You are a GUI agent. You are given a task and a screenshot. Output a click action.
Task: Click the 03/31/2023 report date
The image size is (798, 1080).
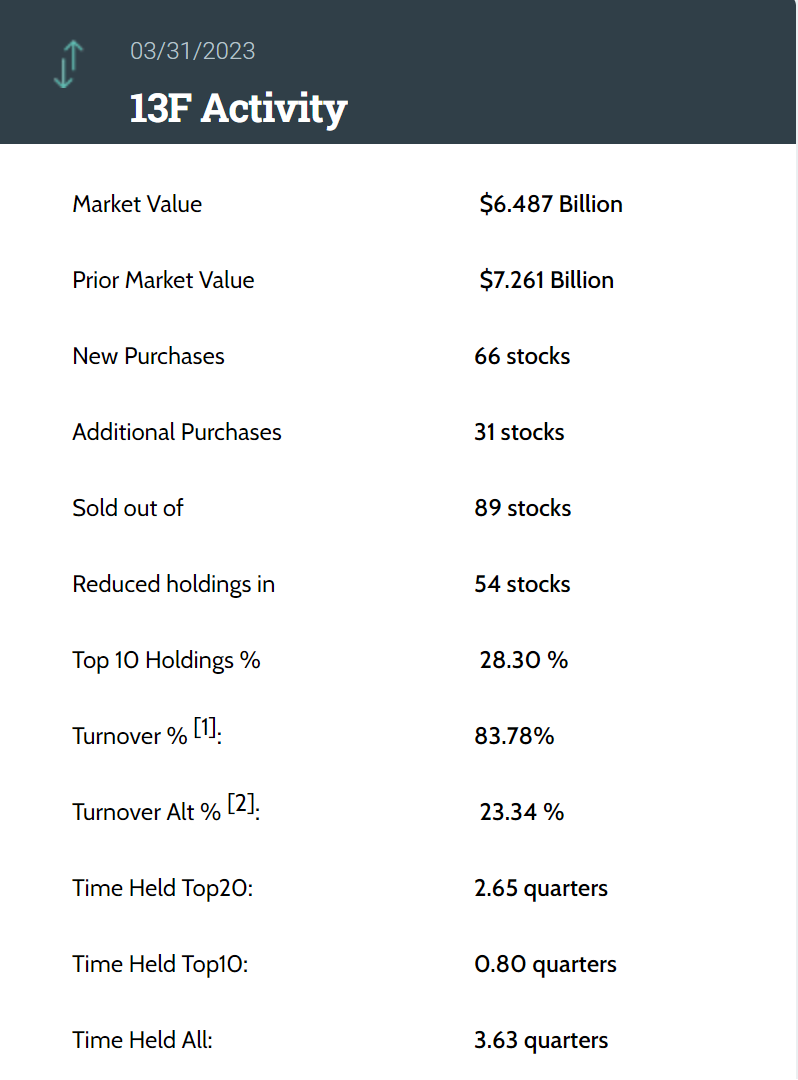[x=192, y=51]
